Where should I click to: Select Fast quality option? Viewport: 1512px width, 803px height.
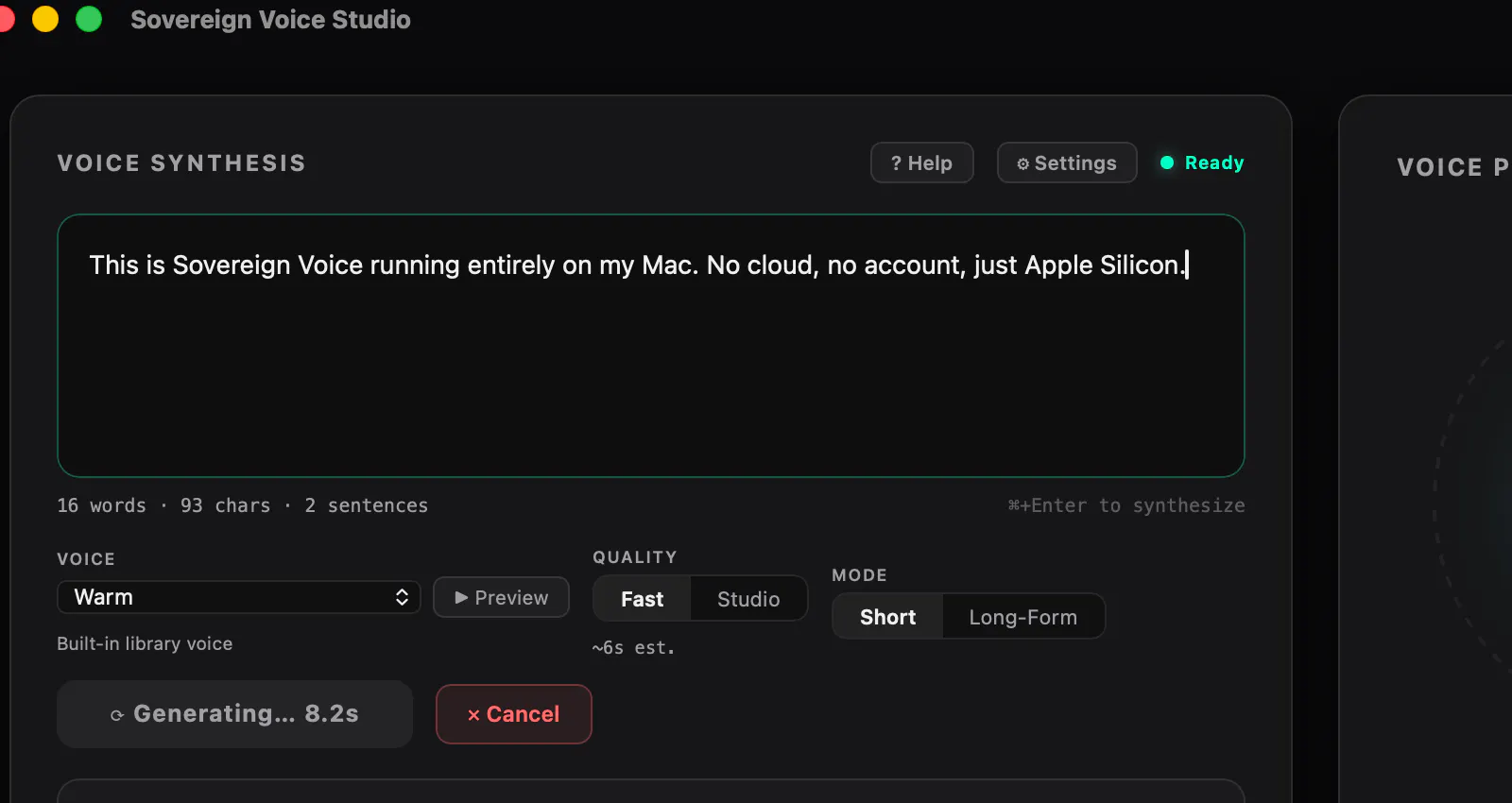point(643,599)
